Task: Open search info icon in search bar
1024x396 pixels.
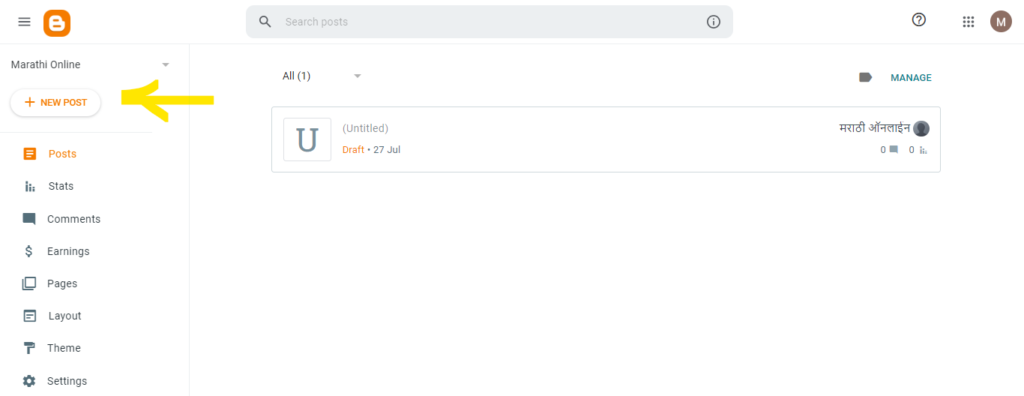Action: tap(713, 22)
